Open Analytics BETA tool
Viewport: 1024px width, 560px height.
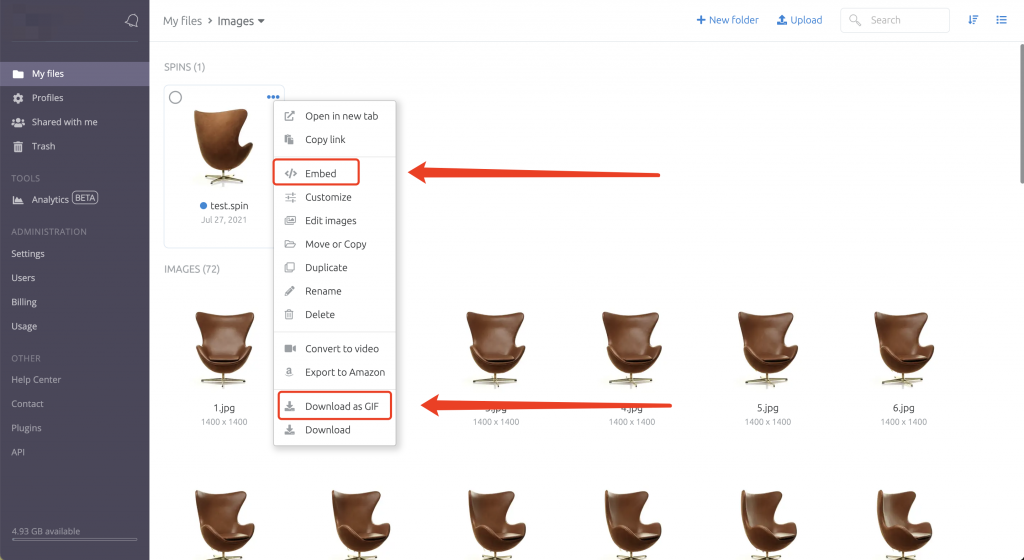pyautogui.click(x=55, y=199)
